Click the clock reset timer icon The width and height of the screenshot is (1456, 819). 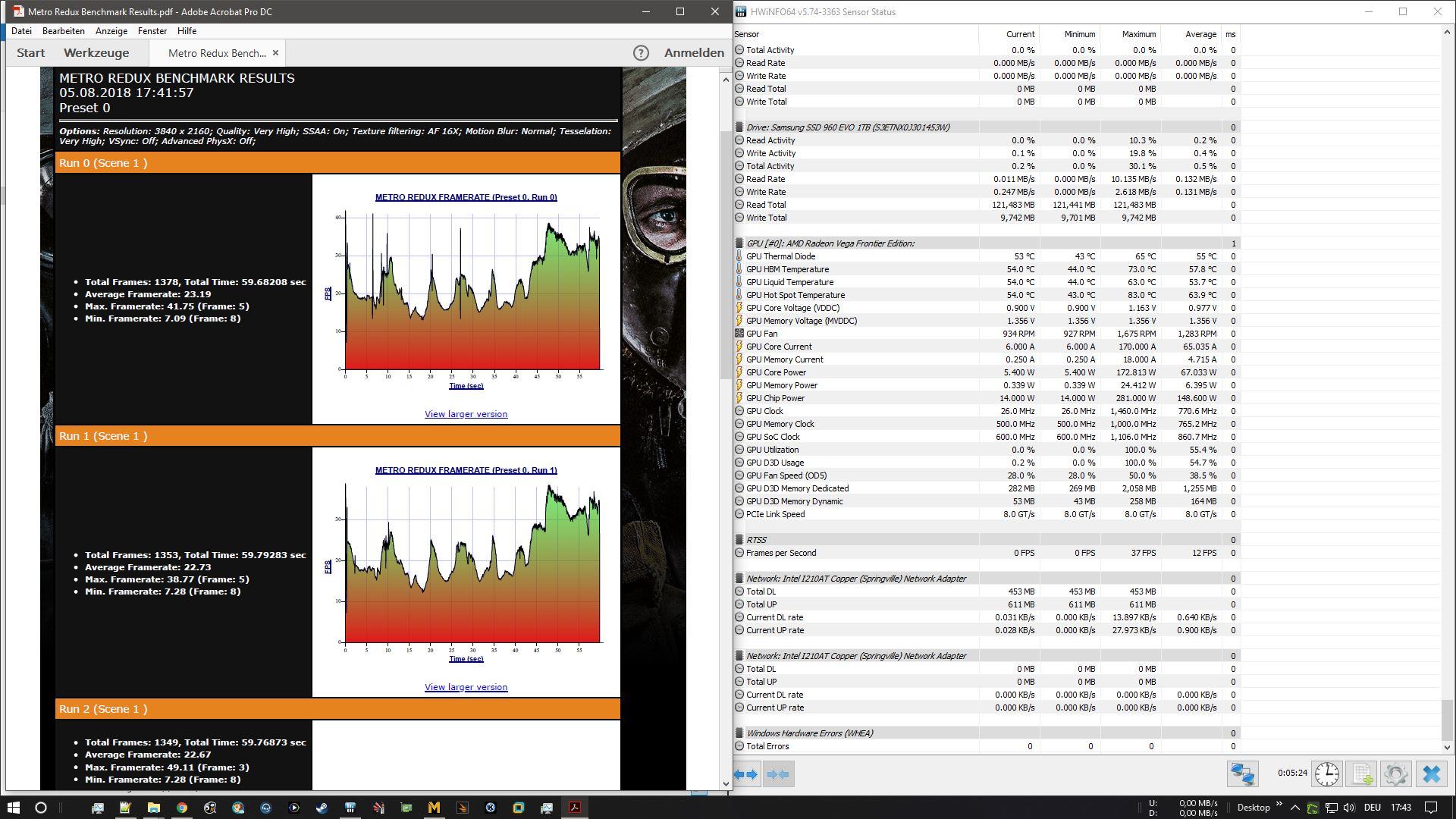pos(1326,774)
